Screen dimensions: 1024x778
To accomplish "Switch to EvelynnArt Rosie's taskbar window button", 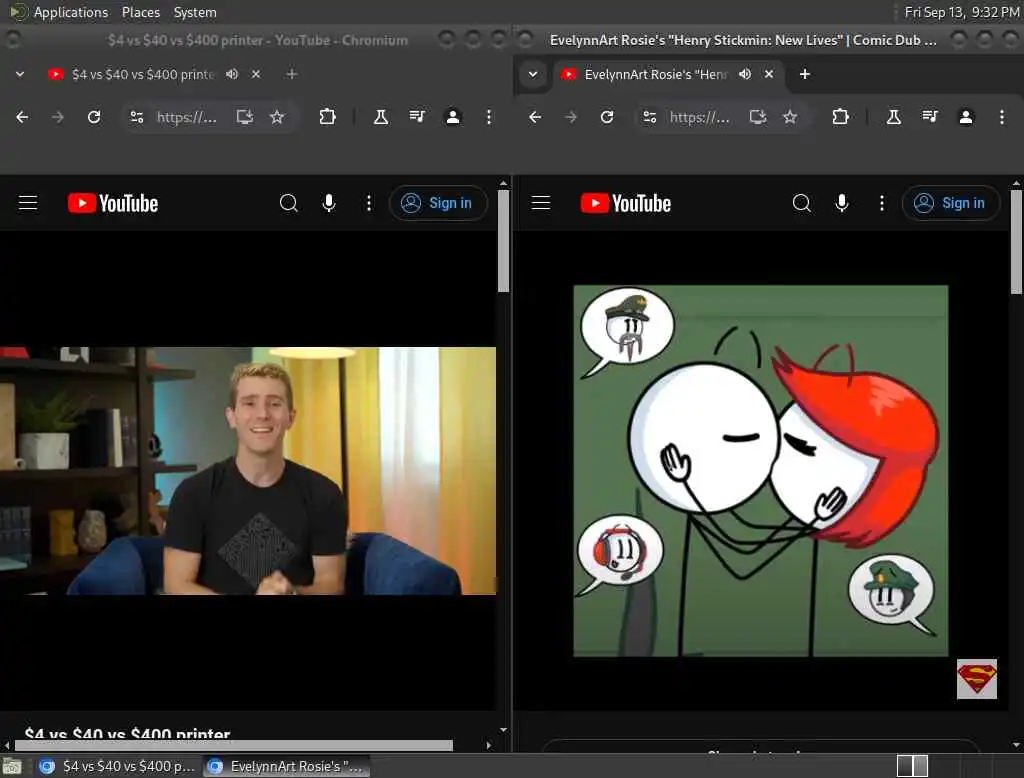I will pyautogui.click(x=286, y=766).
